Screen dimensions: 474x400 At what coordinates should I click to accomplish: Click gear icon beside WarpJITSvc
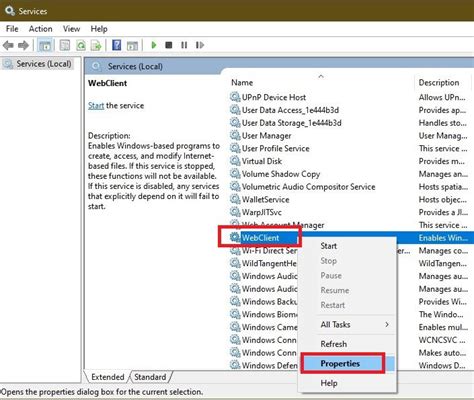235,212
